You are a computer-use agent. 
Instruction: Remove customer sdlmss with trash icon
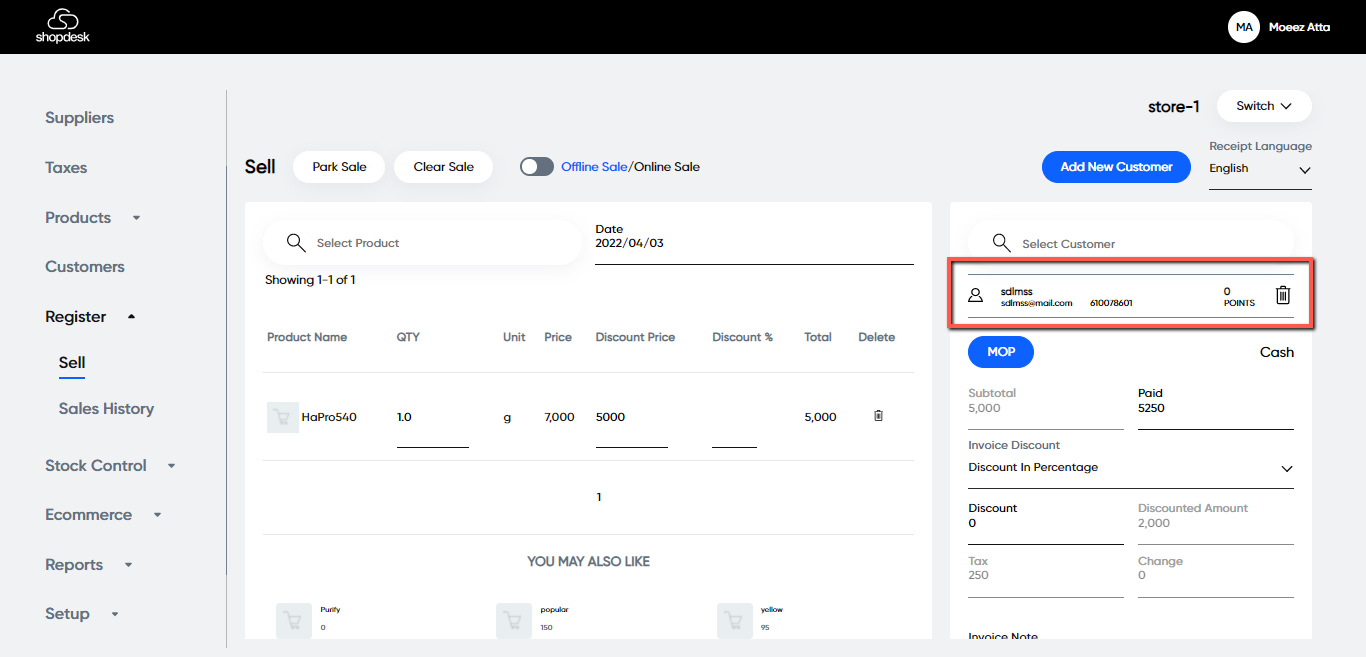pos(1283,295)
